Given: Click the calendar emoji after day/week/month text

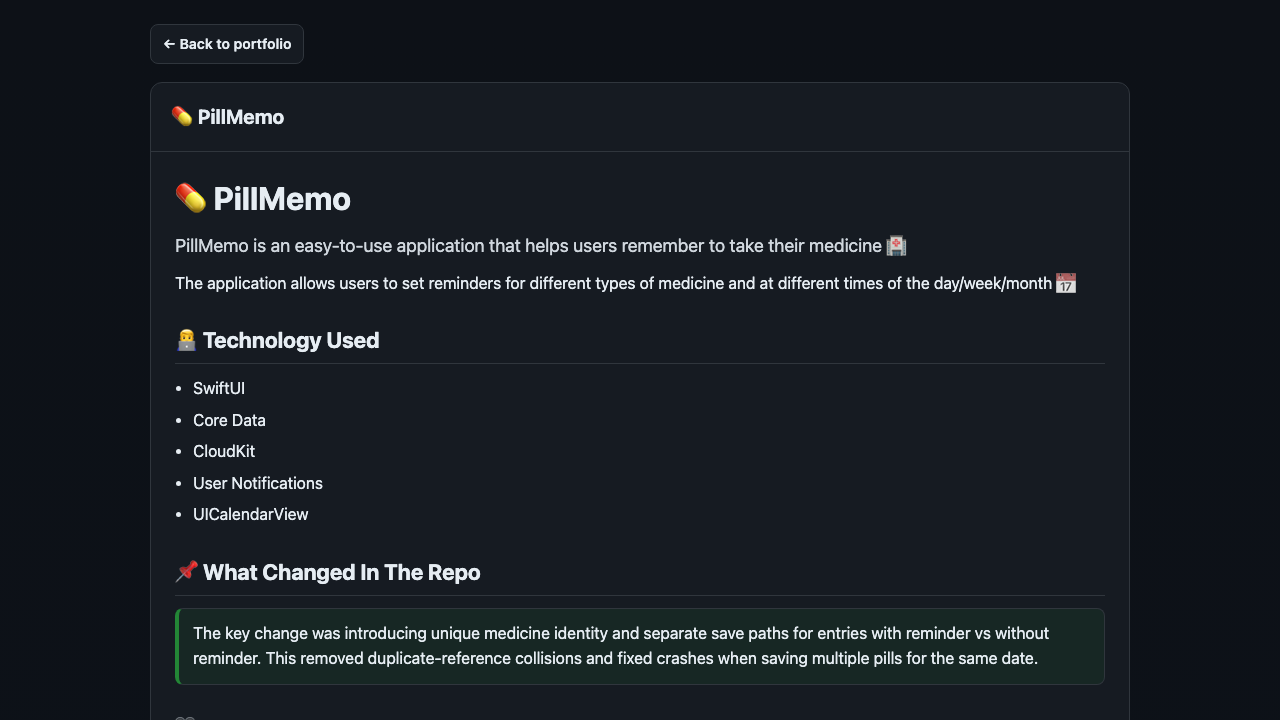Looking at the screenshot, I should (x=1064, y=283).
